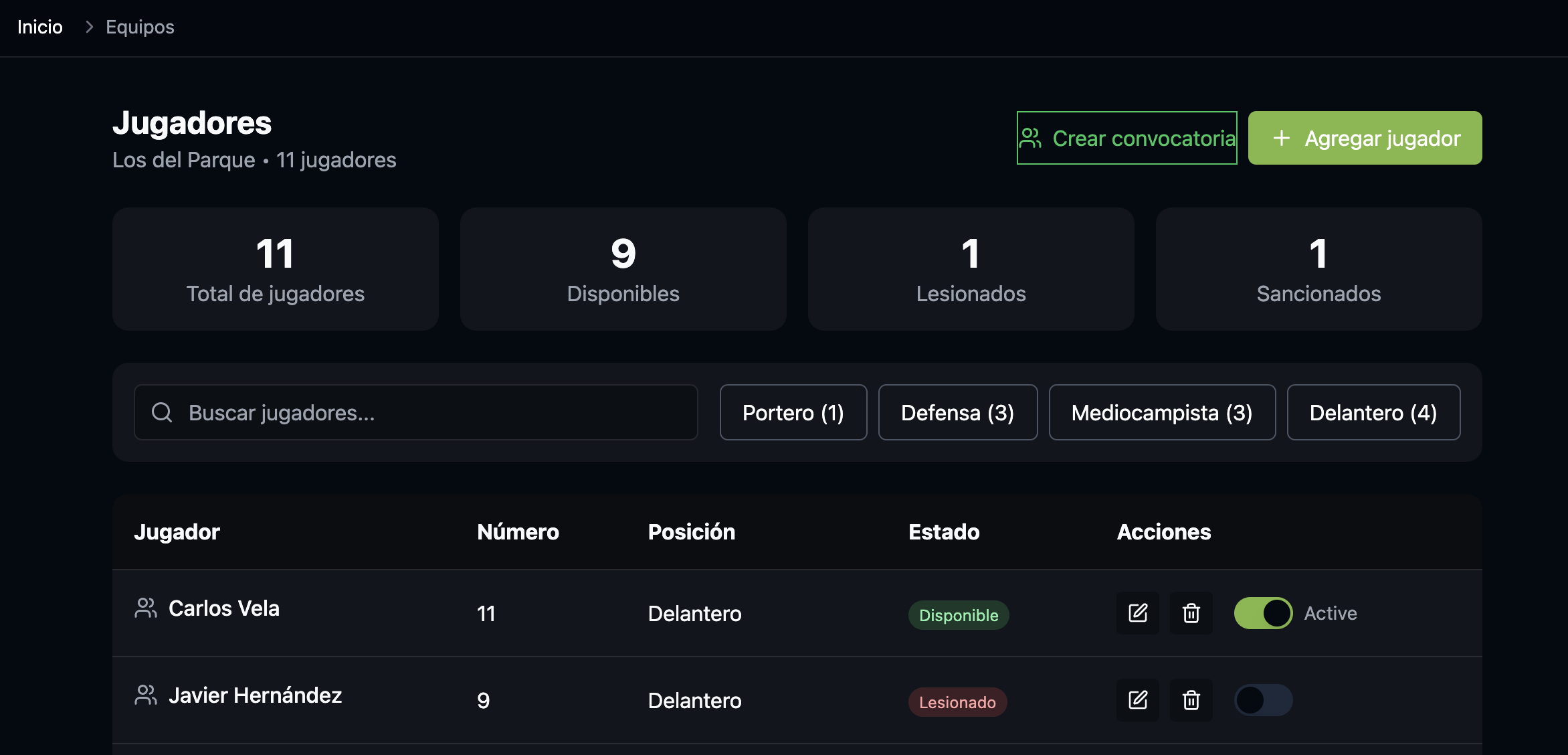Turn off Carlos Vela active toggle
Image resolution: width=1568 pixels, height=755 pixels.
[x=1263, y=613]
